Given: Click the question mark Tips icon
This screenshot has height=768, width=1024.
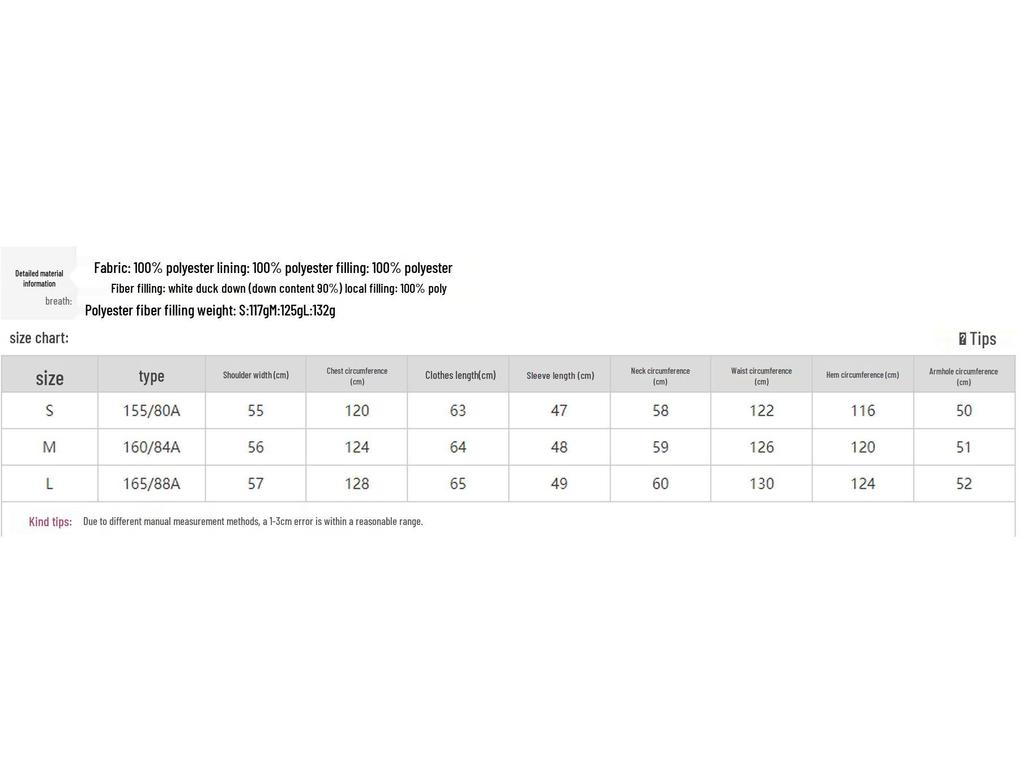Looking at the screenshot, I should [962, 339].
